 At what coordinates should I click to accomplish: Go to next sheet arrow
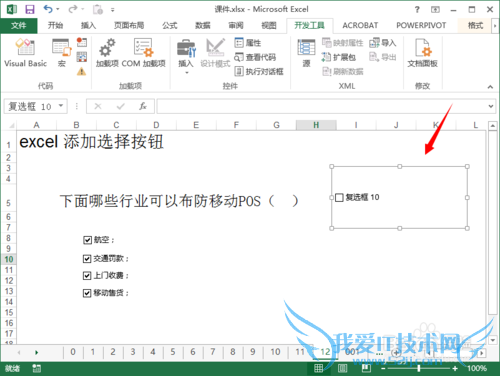click(x=36, y=352)
